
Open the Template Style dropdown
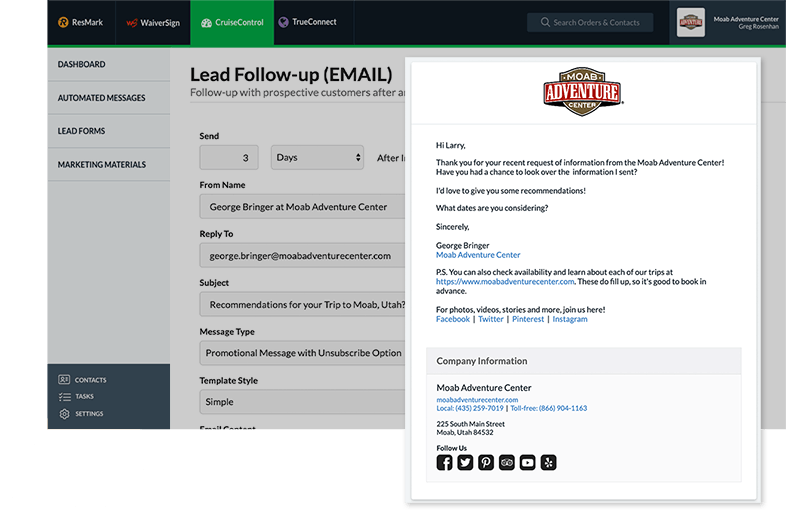pos(302,402)
